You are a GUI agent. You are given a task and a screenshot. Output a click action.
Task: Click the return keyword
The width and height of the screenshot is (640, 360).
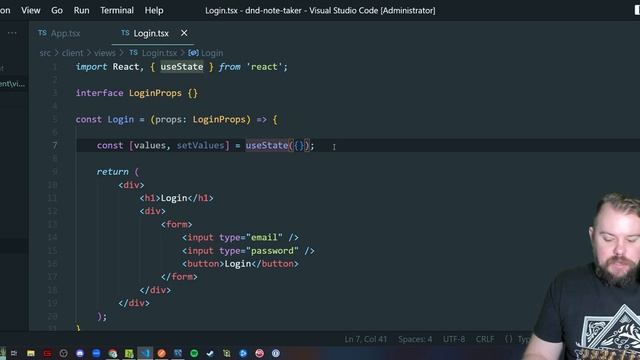tap(112, 172)
